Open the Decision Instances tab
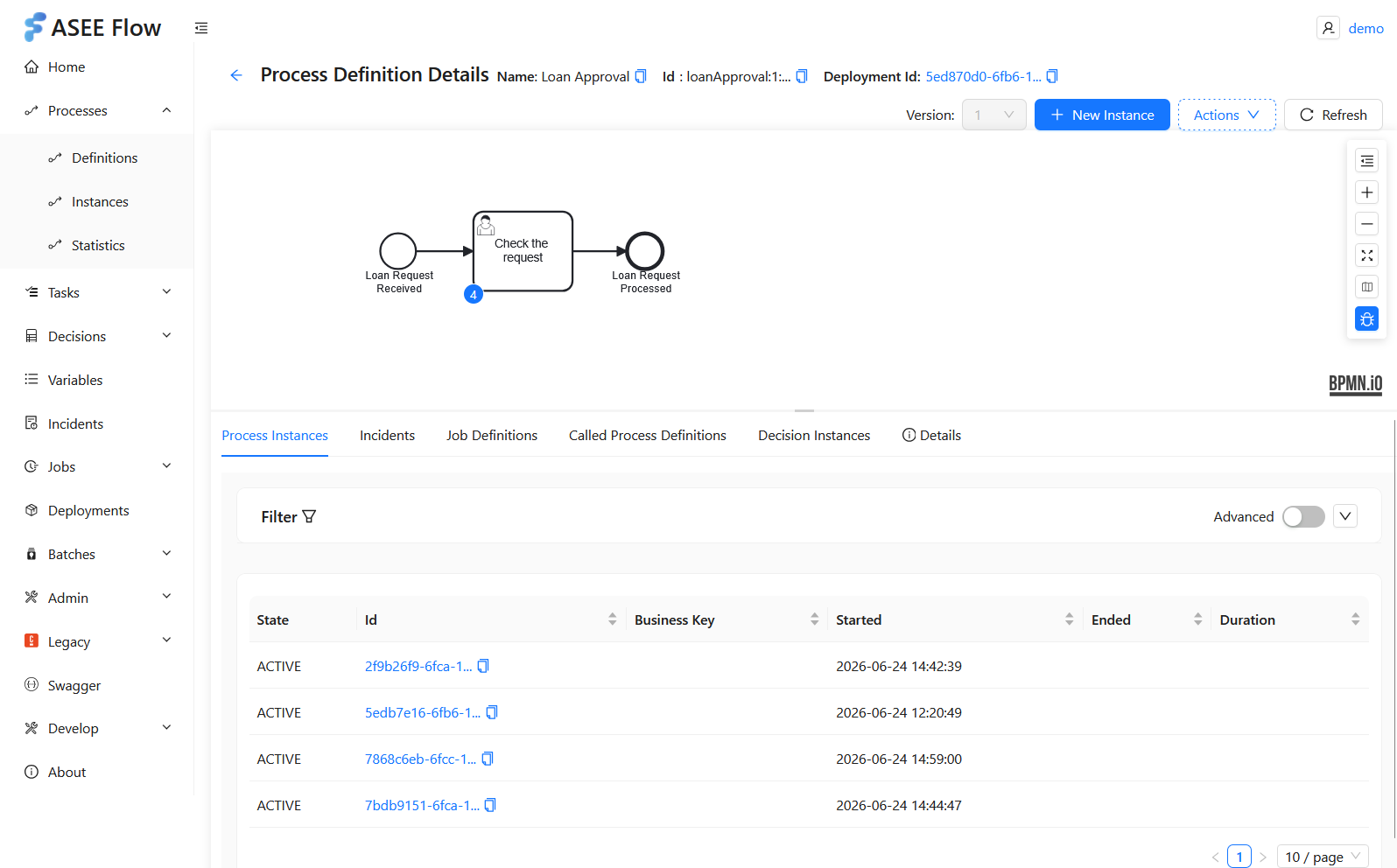The width and height of the screenshot is (1397, 868). click(x=814, y=435)
